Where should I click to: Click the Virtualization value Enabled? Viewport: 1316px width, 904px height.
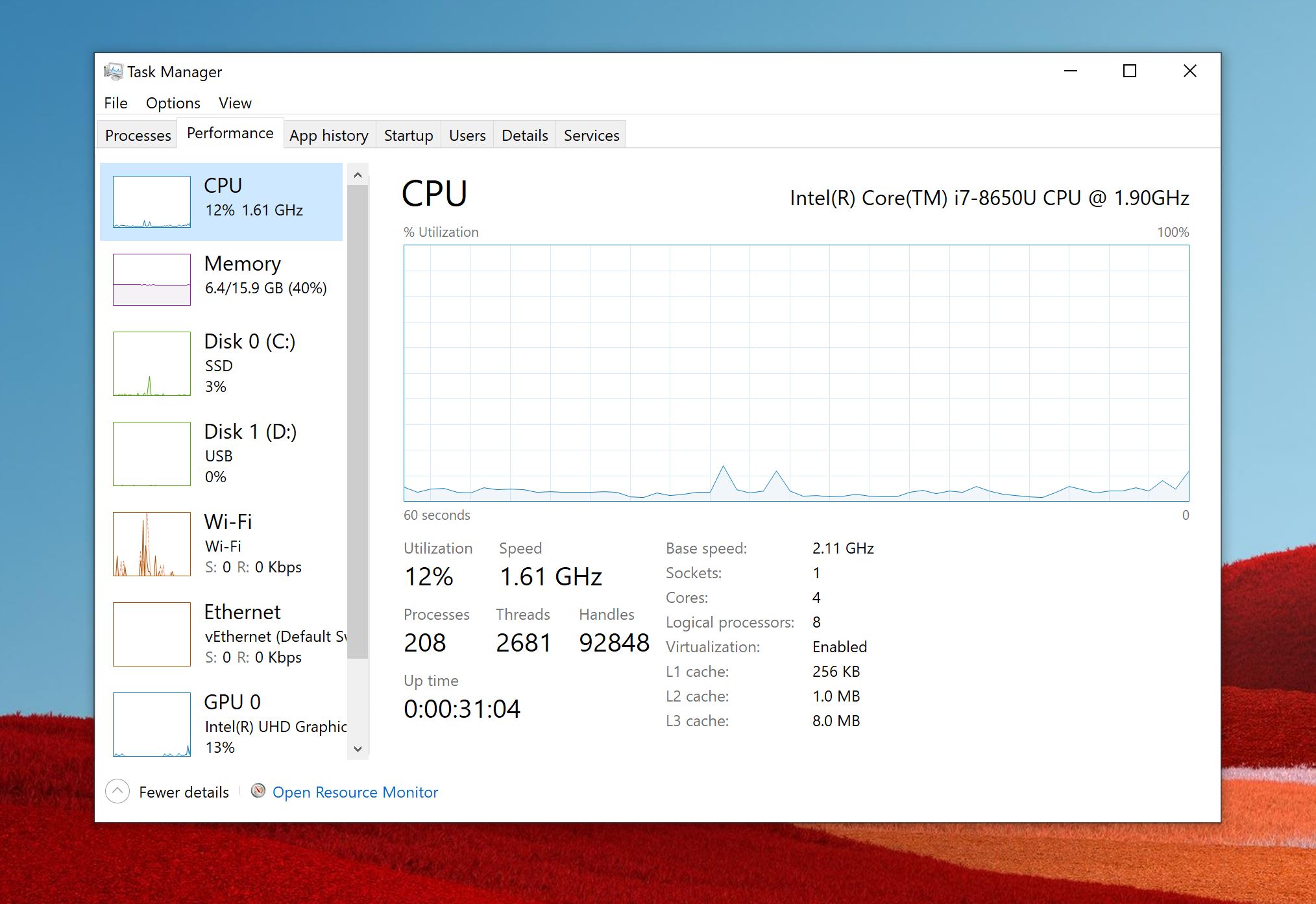pyautogui.click(x=840, y=647)
